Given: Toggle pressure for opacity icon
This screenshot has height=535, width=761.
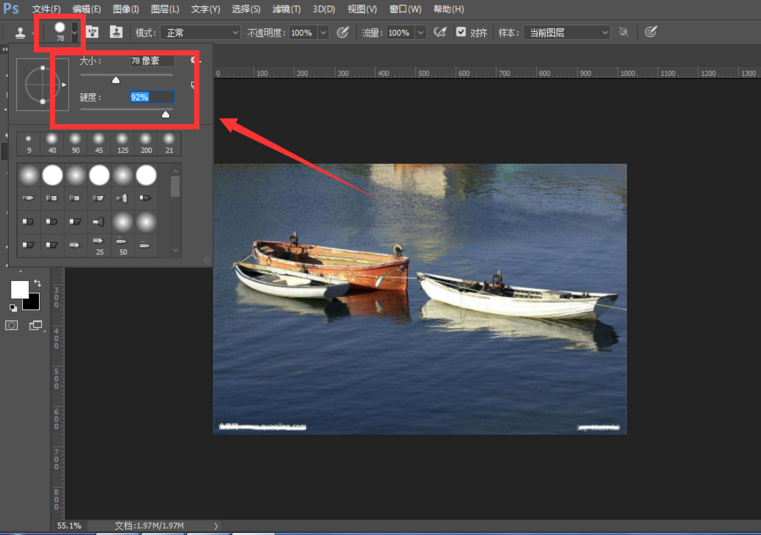Looking at the screenshot, I should point(343,33).
